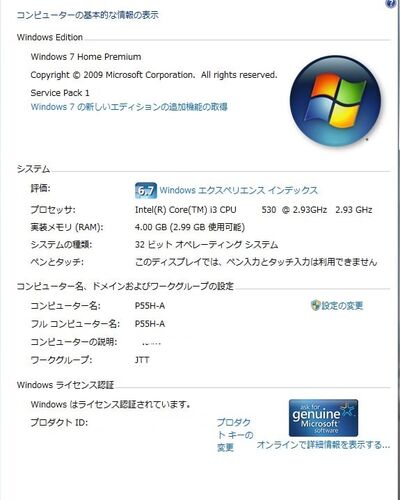The height and width of the screenshot is (500, 400).
Task: Click the Windows 7 Home Premium text
Action: (86, 57)
